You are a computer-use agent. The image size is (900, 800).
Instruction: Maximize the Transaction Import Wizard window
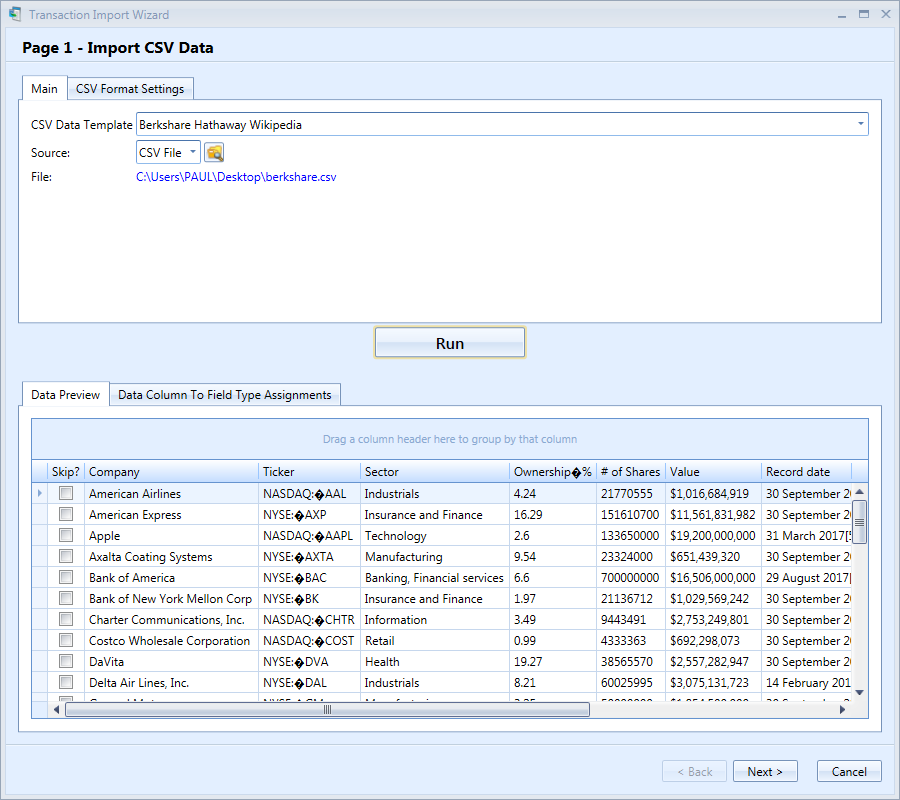864,14
